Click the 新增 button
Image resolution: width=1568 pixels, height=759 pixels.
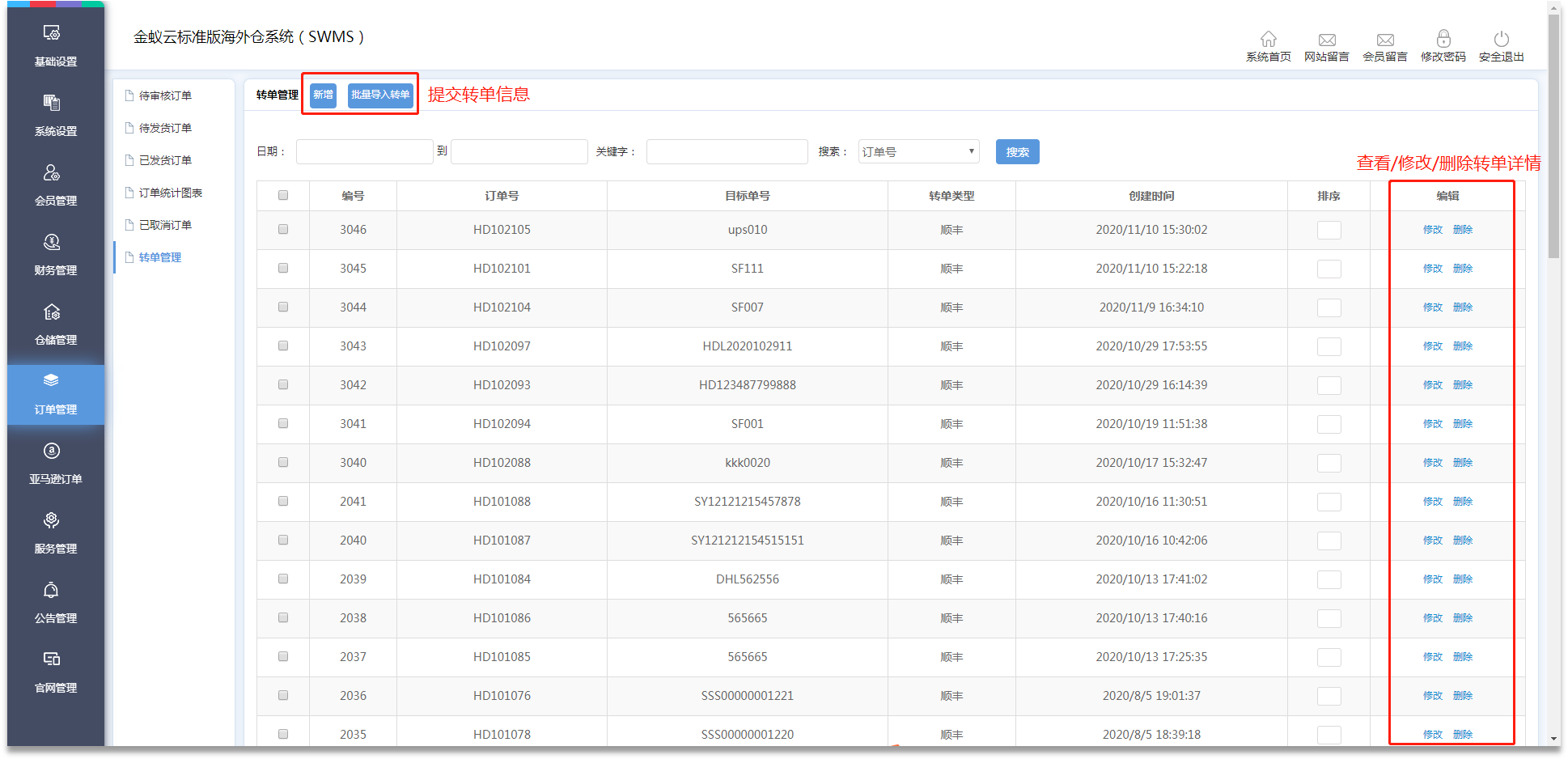(323, 95)
